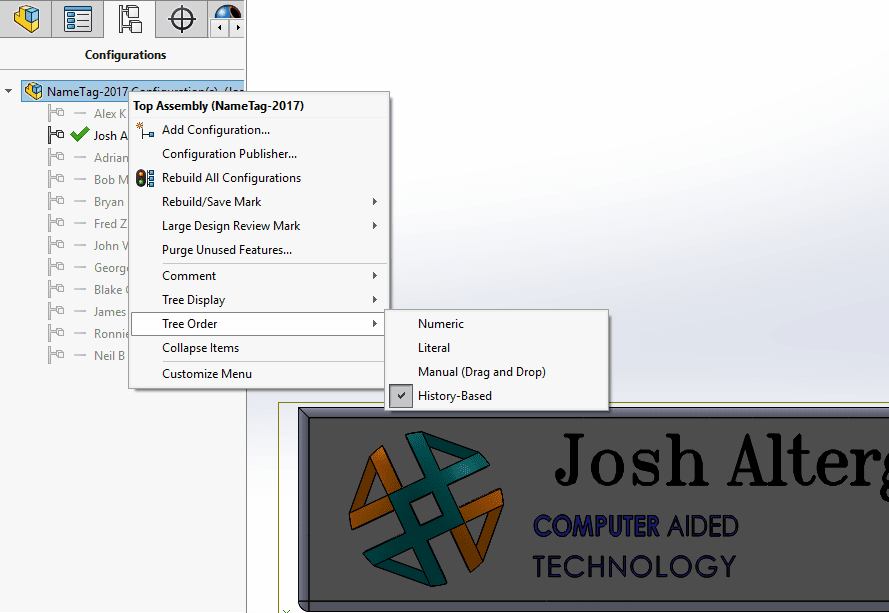This screenshot has width=889, height=613.
Task: Click the active Josh A configuration
Action: [111, 136]
